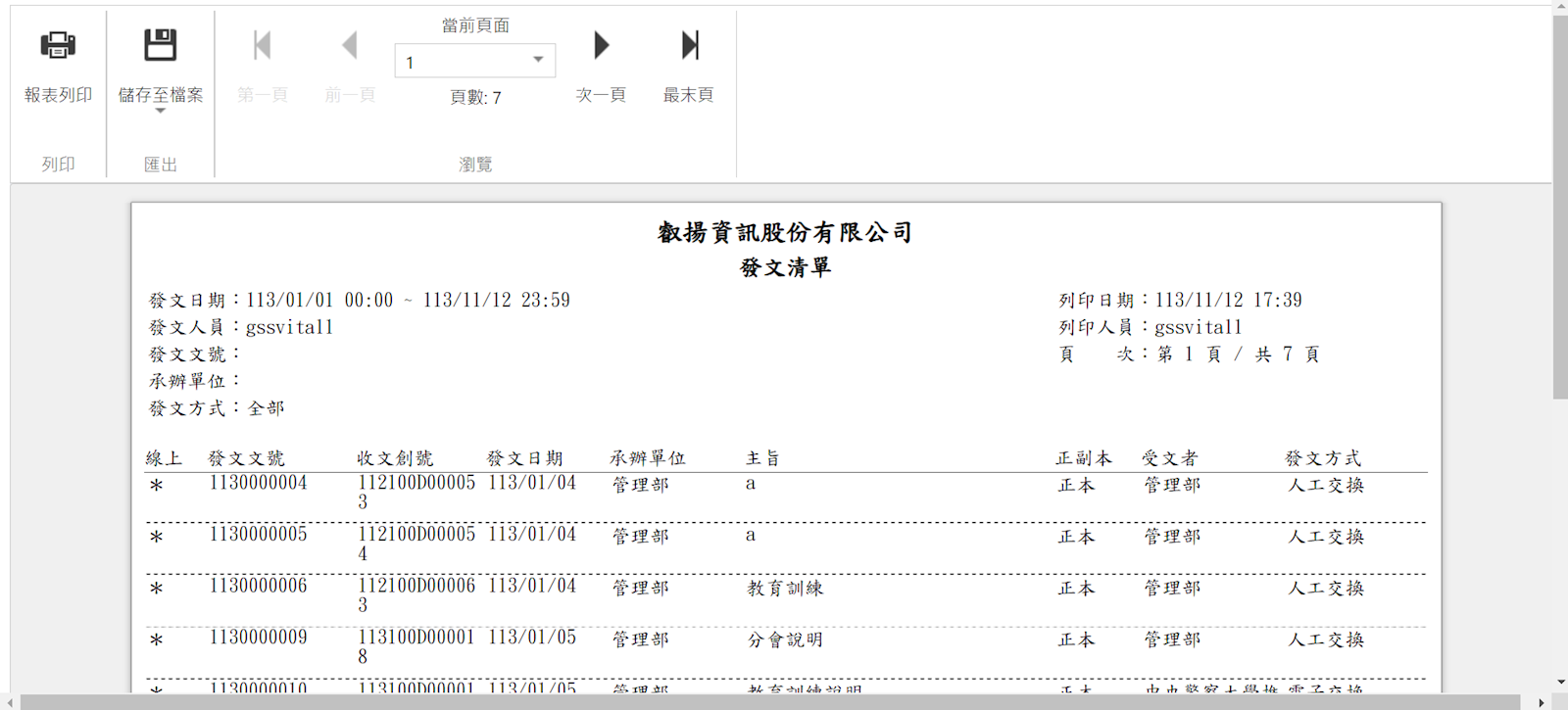
Task: Select document number 1130000004 in the list
Action: [x=258, y=483]
